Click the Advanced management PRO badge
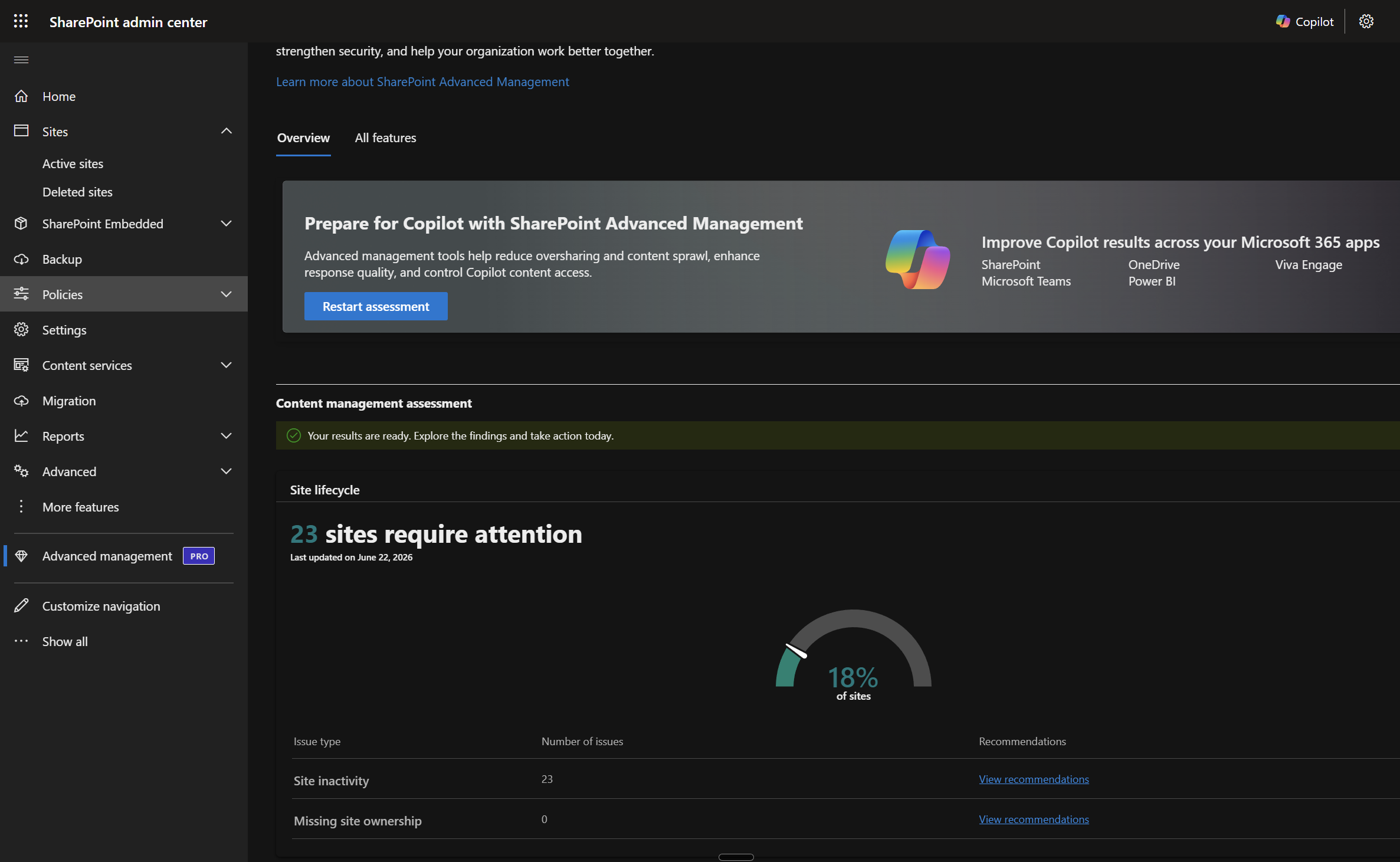1400x862 pixels. [x=199, y=556]
